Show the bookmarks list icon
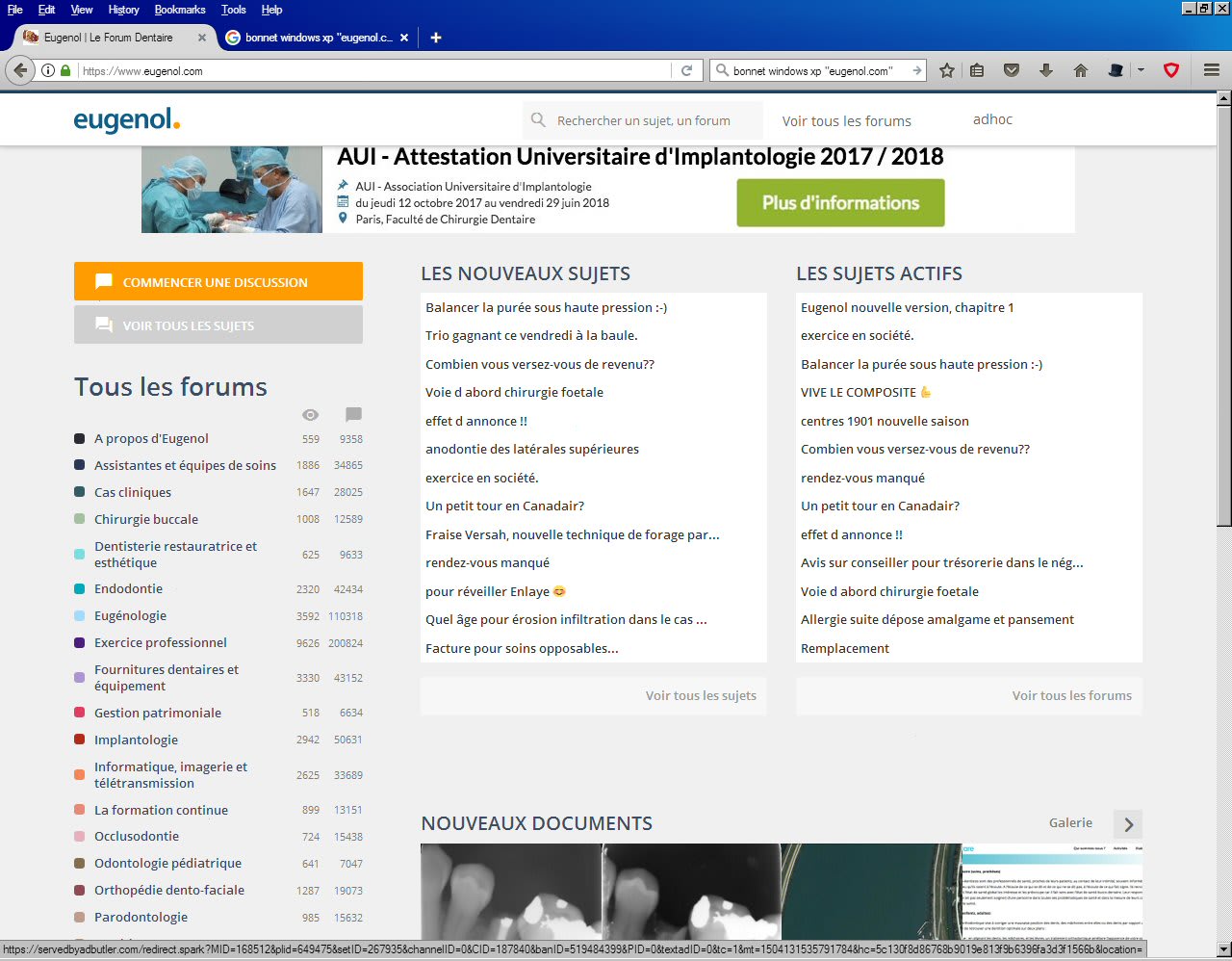The image size is (1232, 961). (977, 70)
